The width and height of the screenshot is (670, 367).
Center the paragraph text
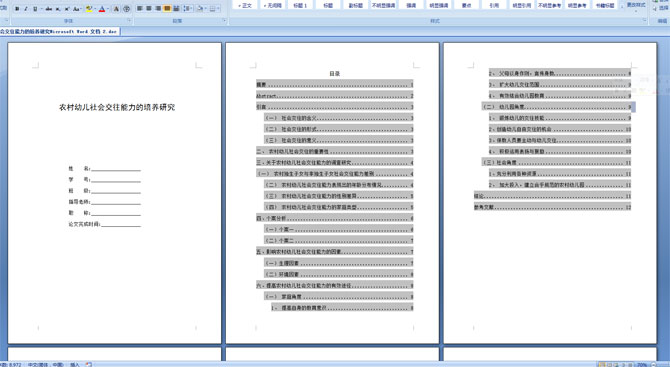(149, 9)
